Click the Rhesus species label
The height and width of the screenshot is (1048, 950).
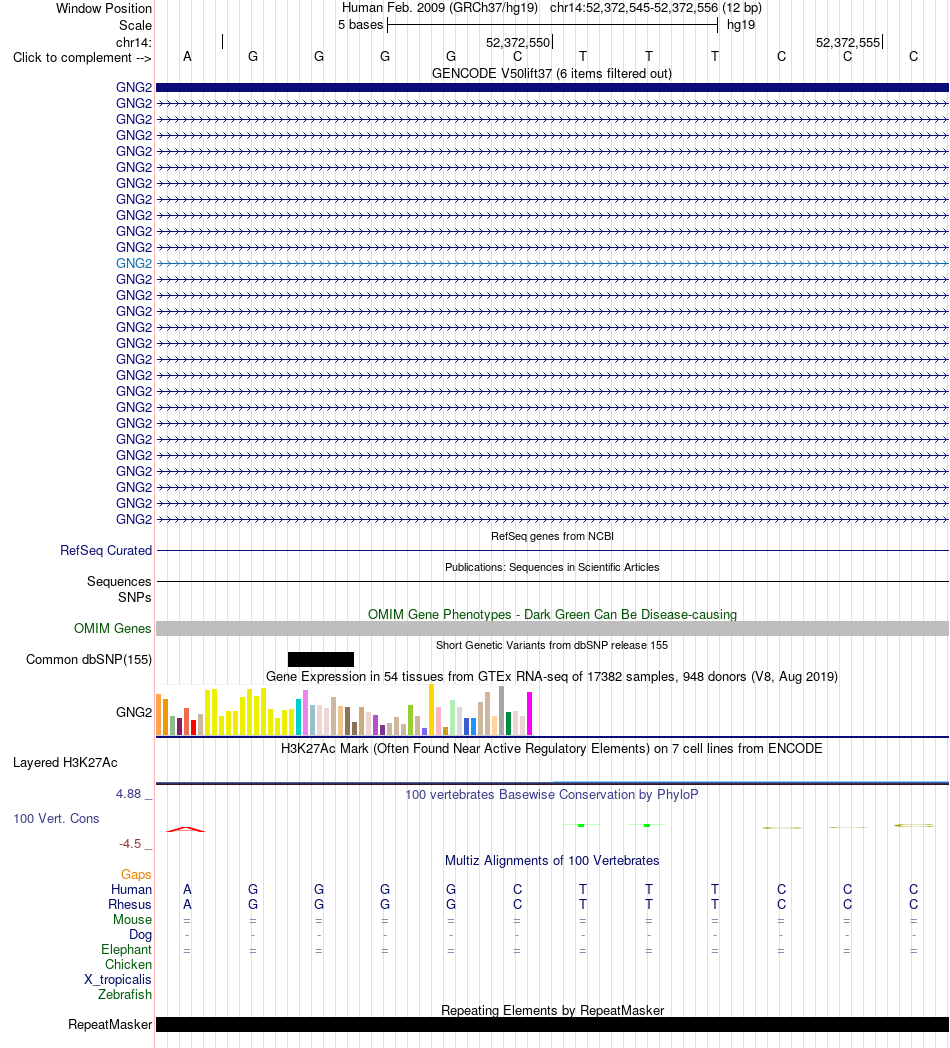130,904
